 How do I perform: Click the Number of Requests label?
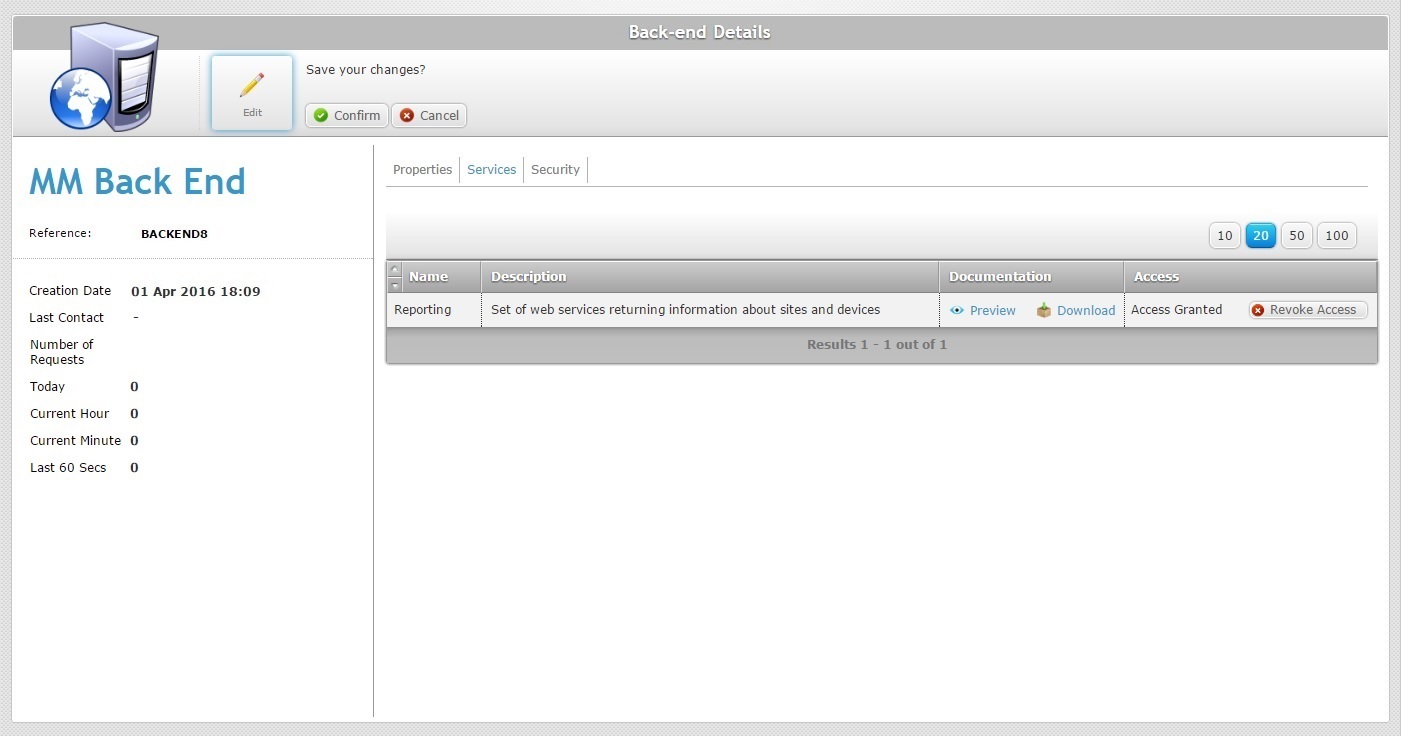pyautogui.click(x=62, y=352)
